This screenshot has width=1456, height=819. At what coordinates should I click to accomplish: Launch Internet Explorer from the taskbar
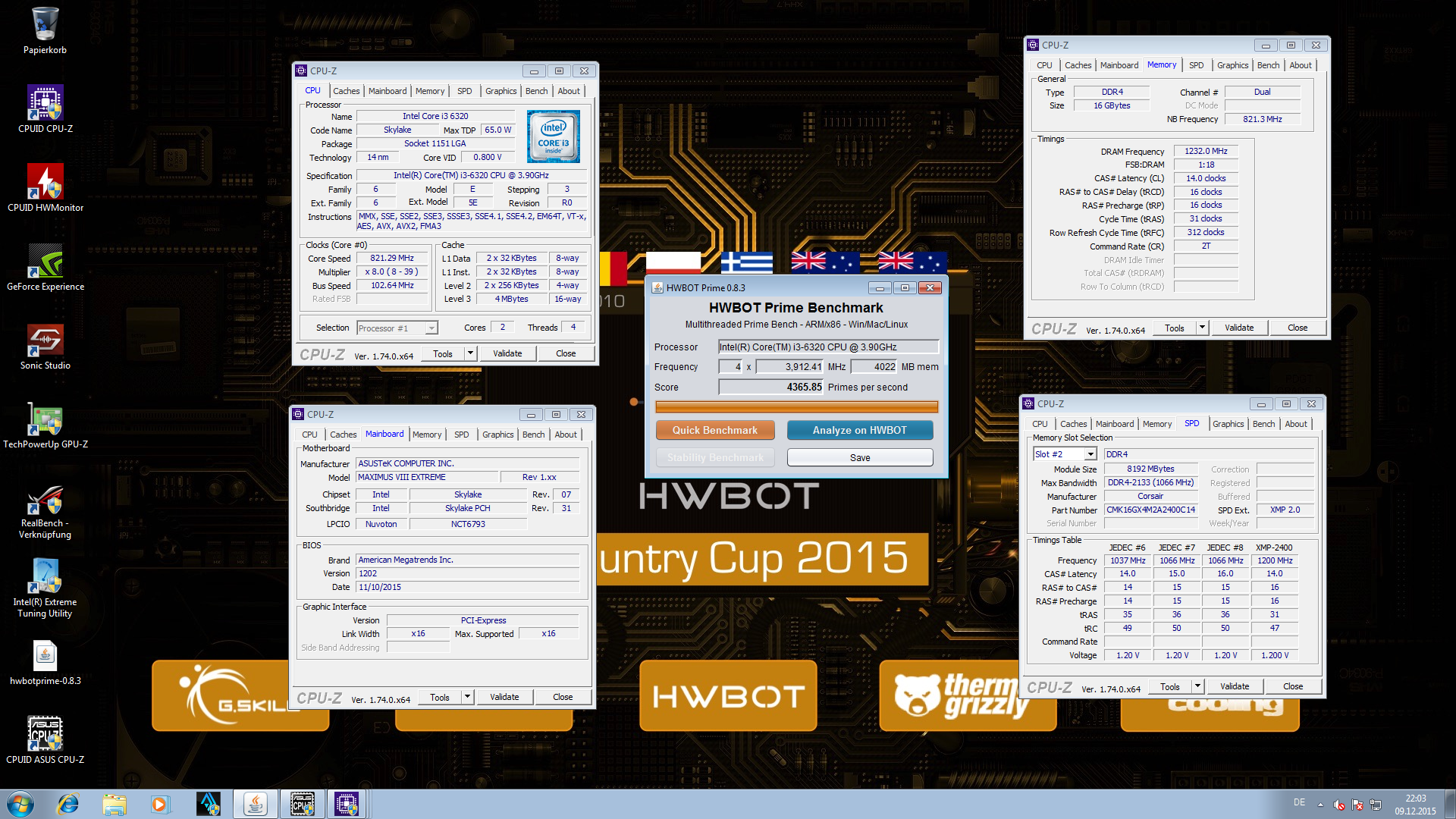pyautogui.click(x=67, y=804)
